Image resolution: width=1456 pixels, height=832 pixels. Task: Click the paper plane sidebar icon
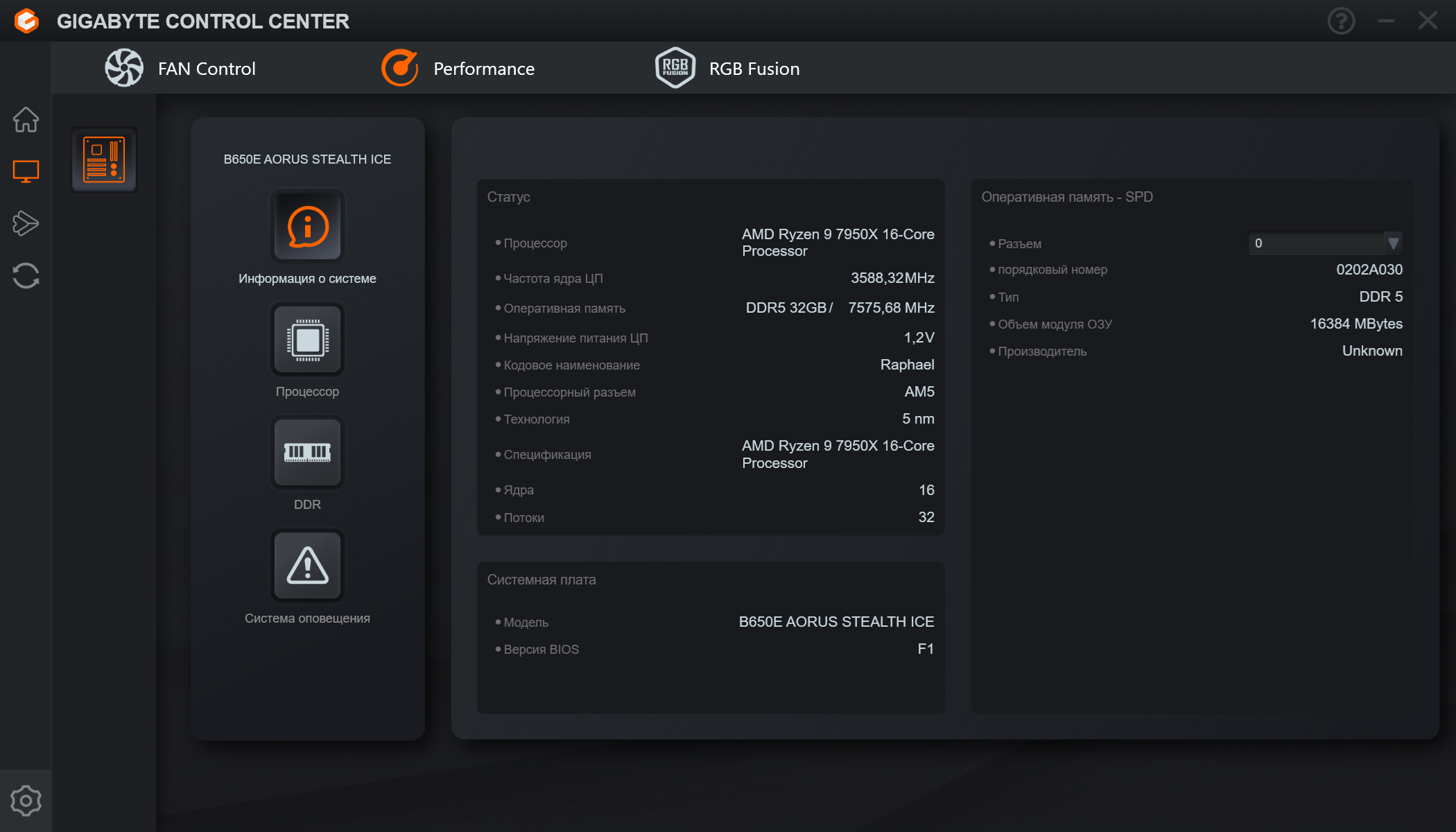[26, 223]
